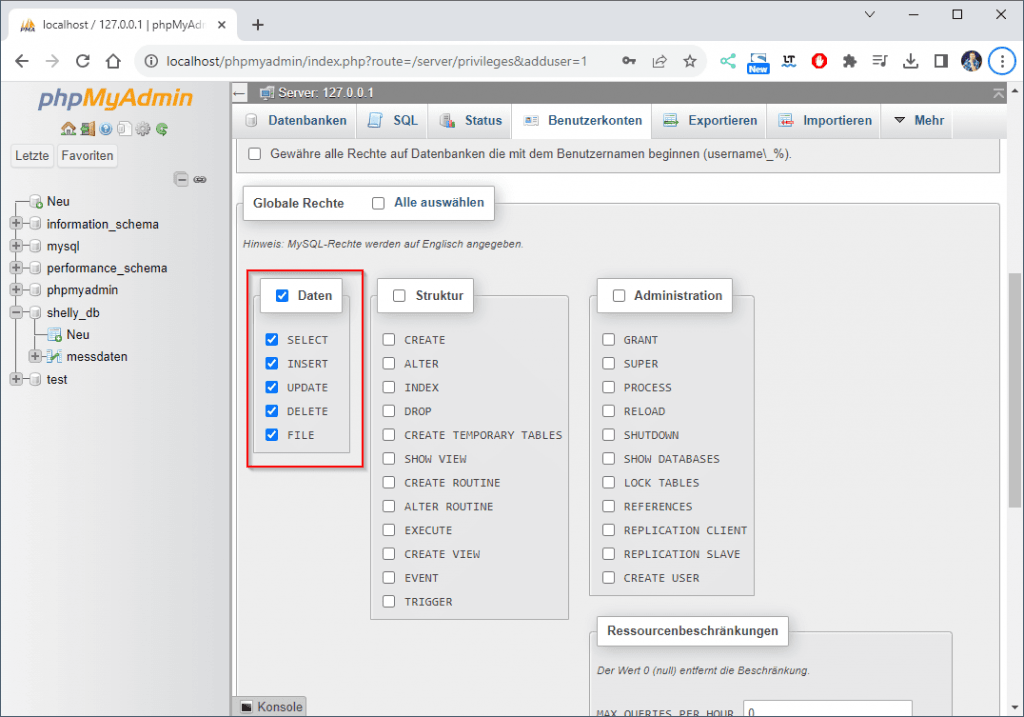Open the browser extensions puzzle icon
1024x717 pixels.
click(849, 61)
